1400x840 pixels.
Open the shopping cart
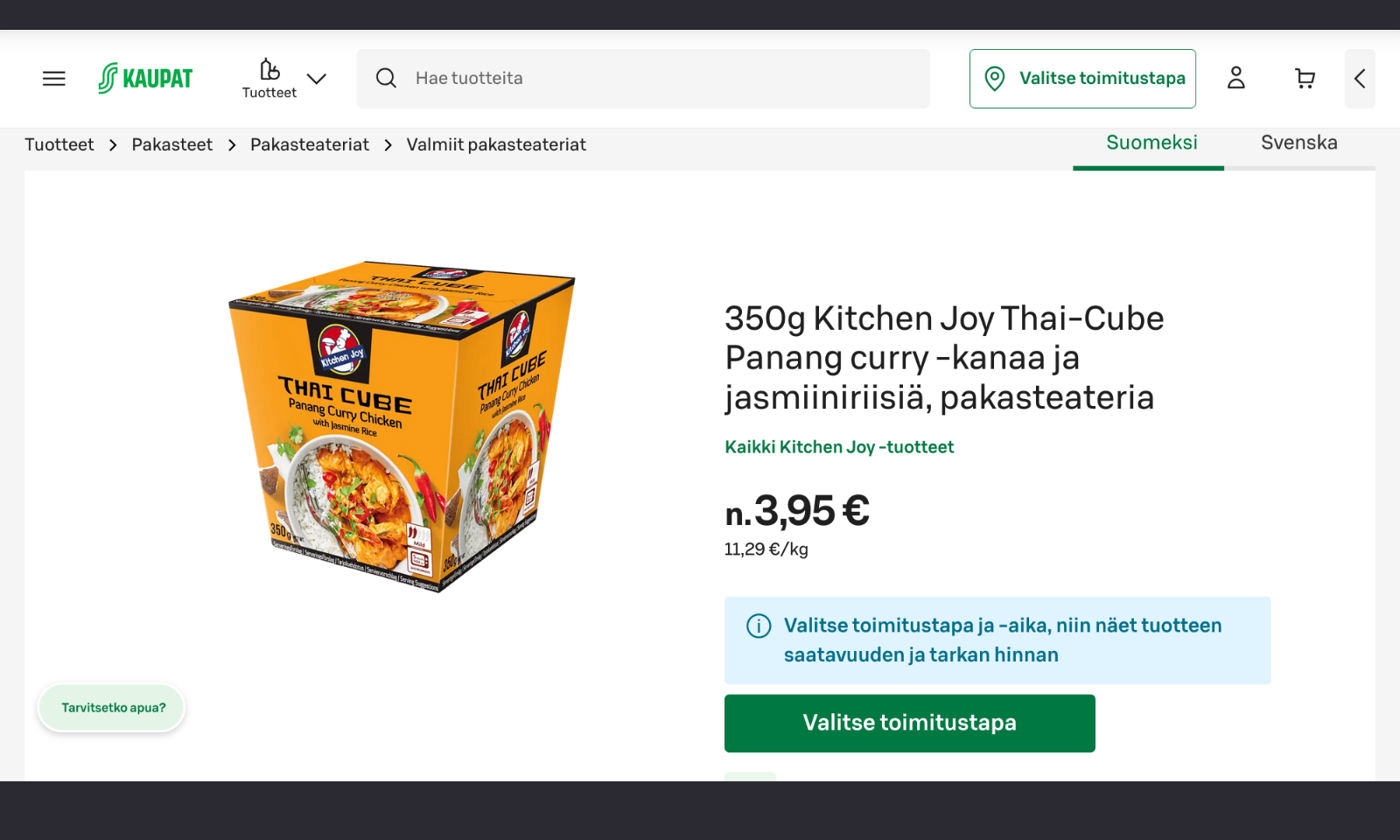coord(1305,79)
